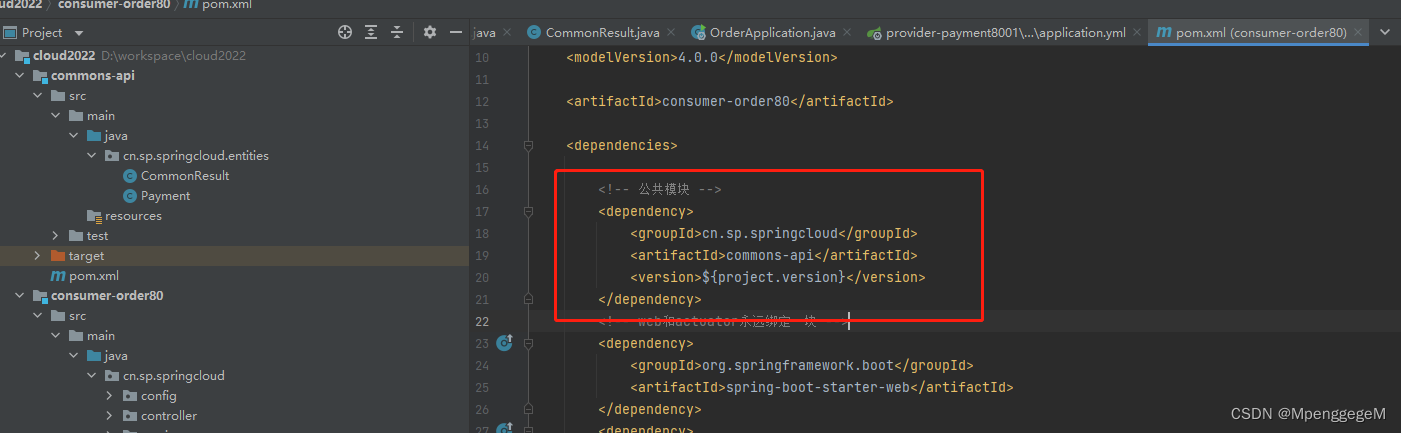
Task: Close the application.yml tab
Action: 1136,33
